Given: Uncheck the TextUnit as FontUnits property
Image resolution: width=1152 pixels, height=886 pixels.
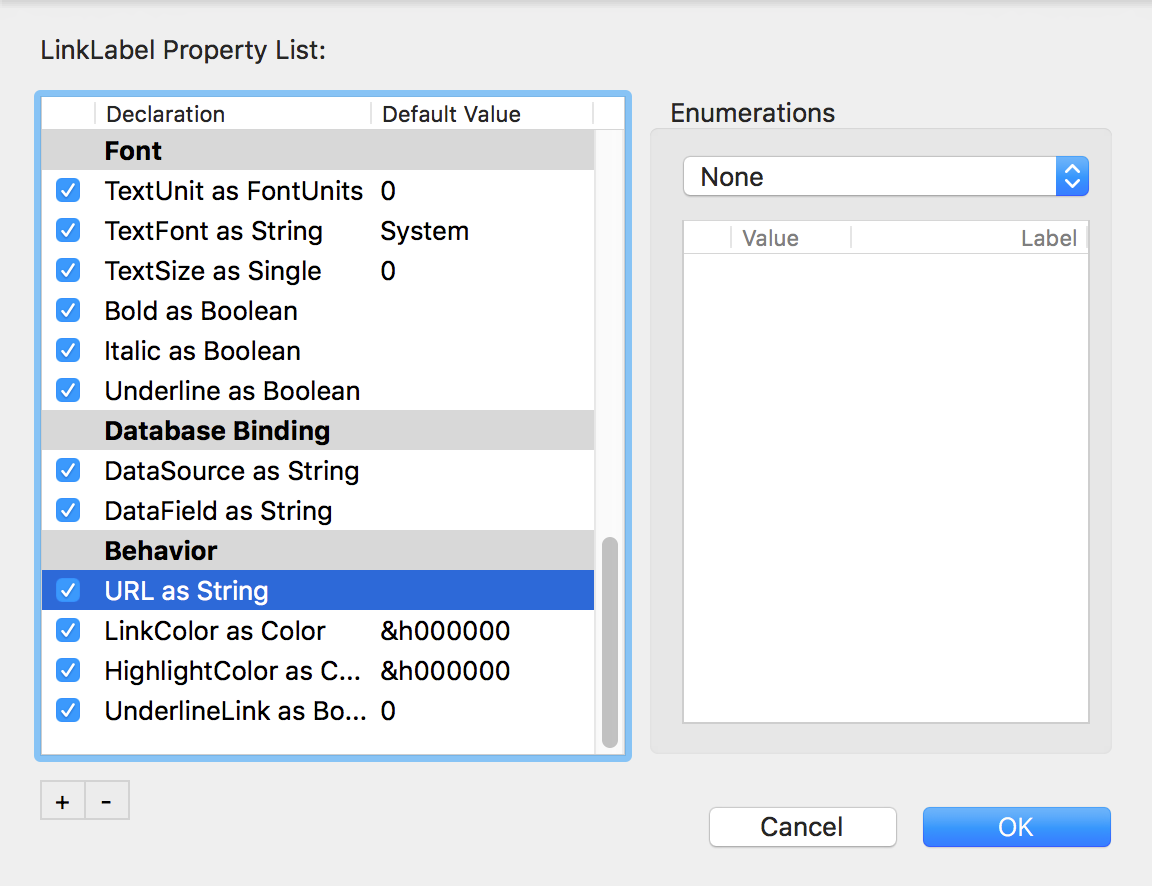Looking at the screenshot, I should [67, 190].
